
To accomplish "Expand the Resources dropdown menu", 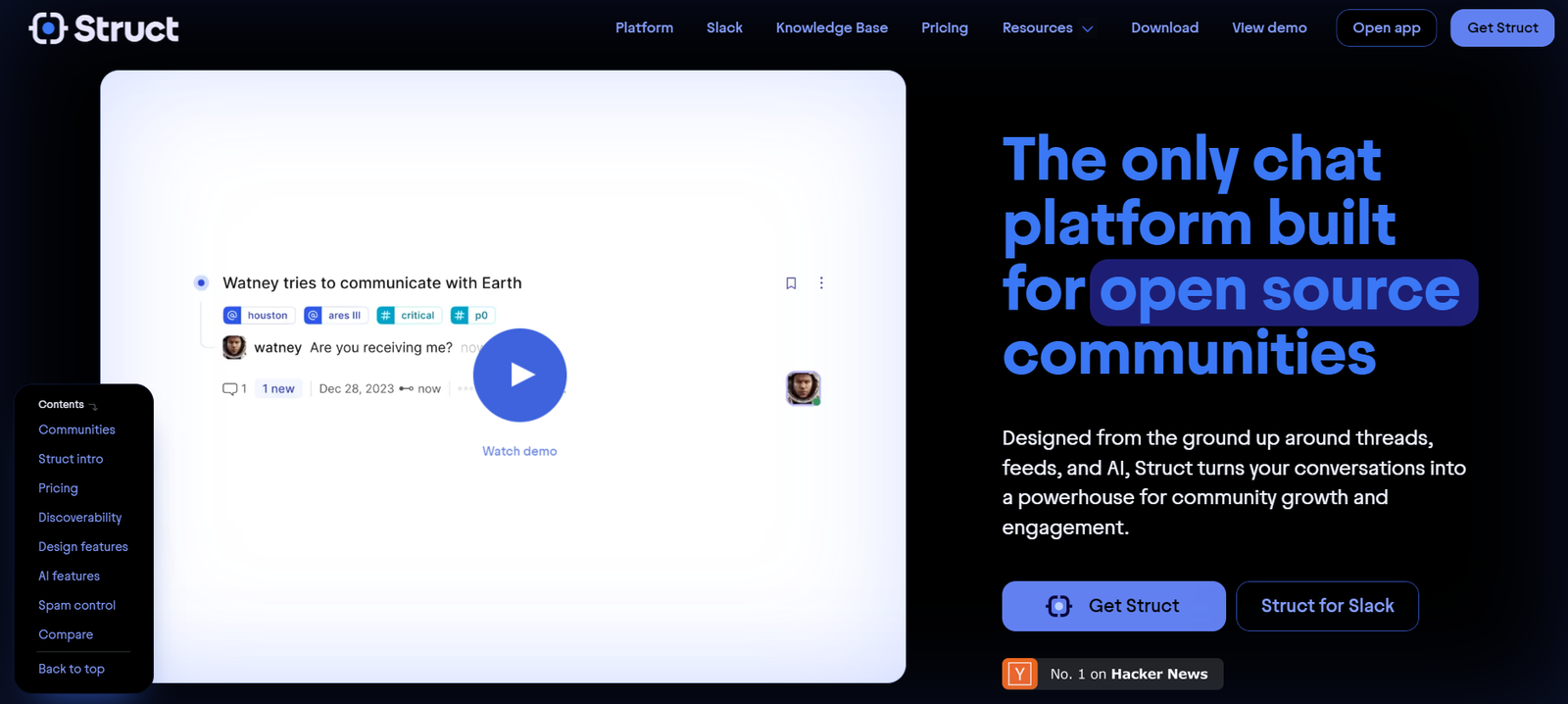I will (1047, 28).
